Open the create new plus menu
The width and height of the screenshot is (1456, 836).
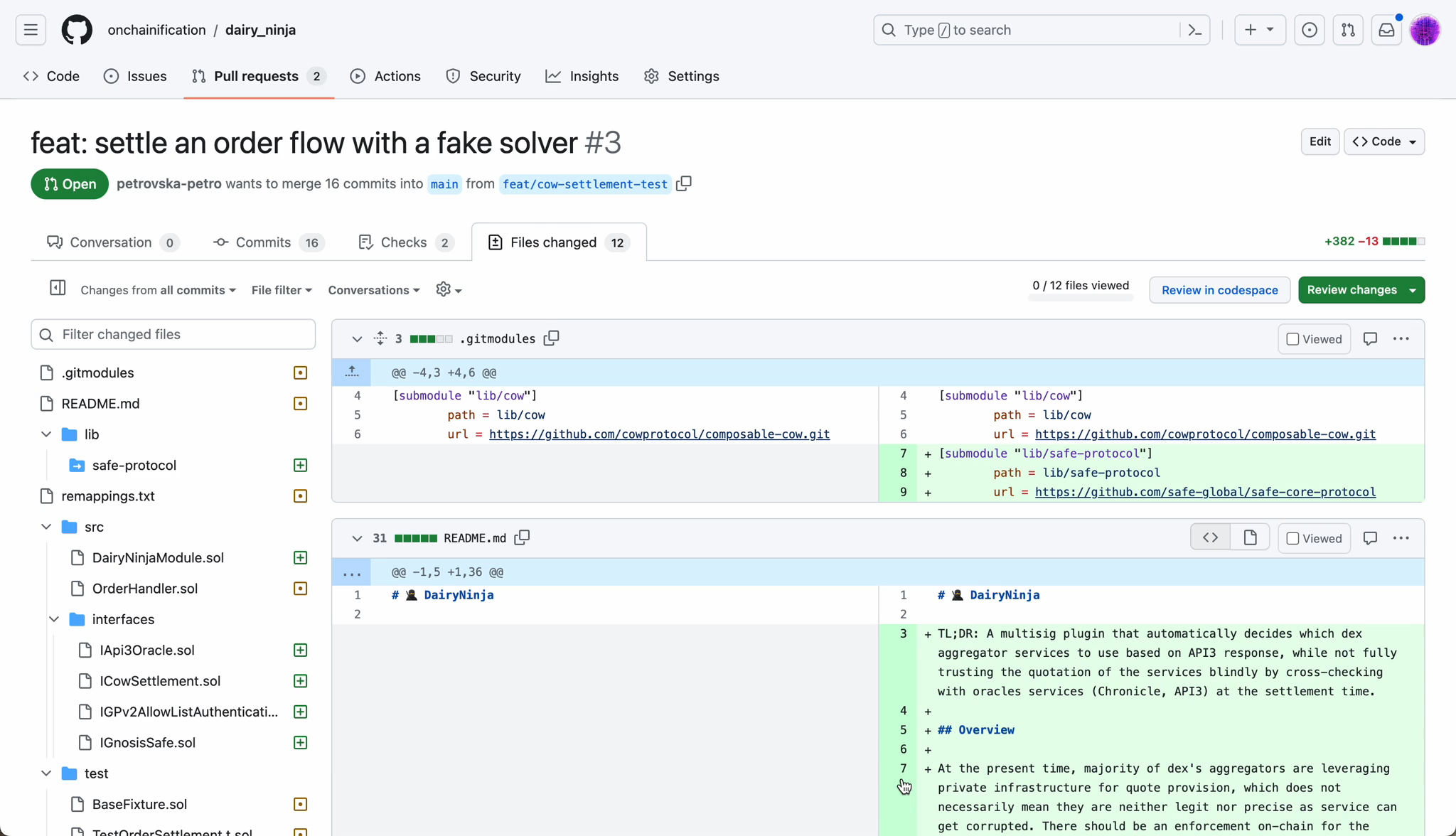tap(1260, 30)
